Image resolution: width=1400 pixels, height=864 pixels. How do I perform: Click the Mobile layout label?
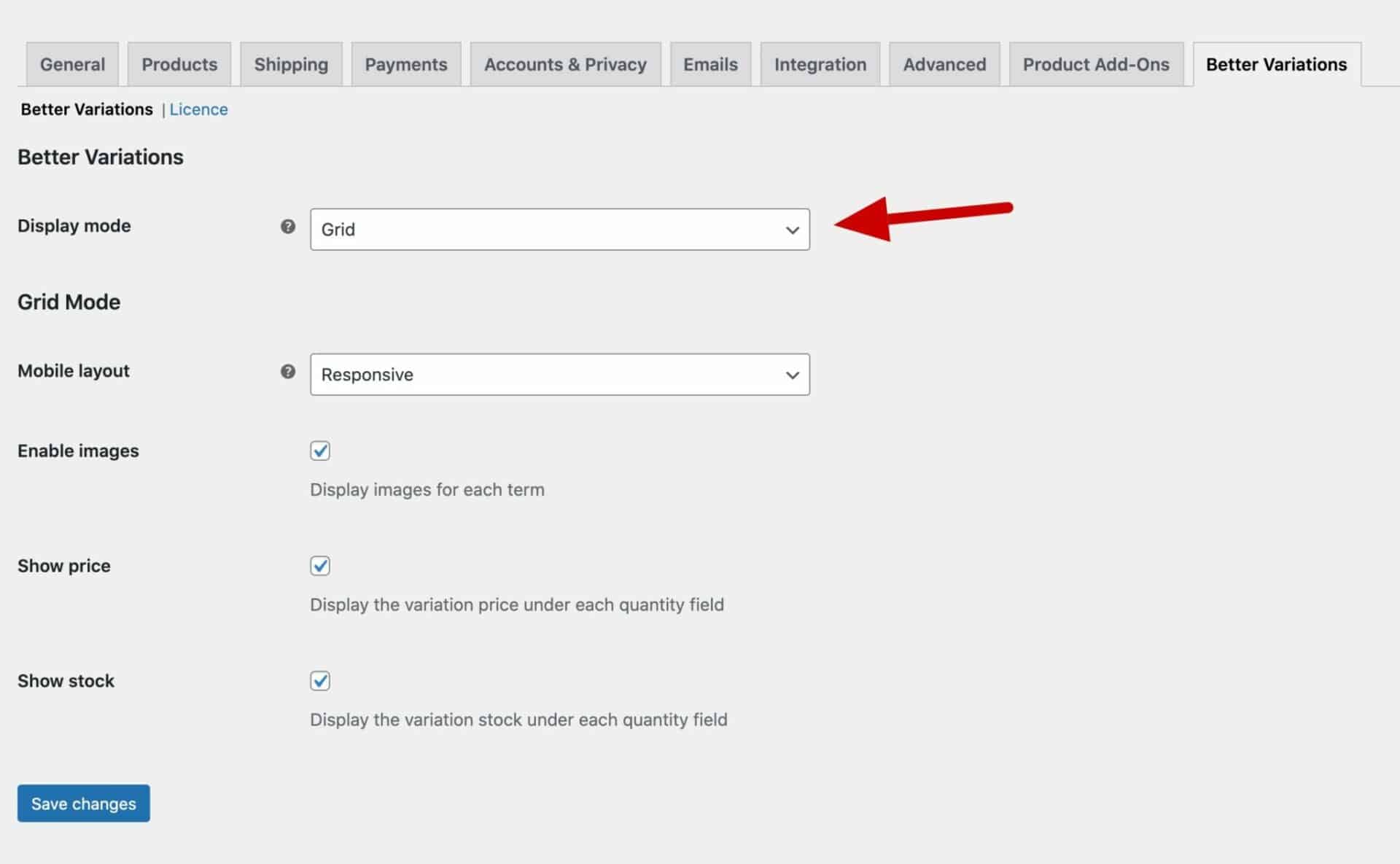74,371
